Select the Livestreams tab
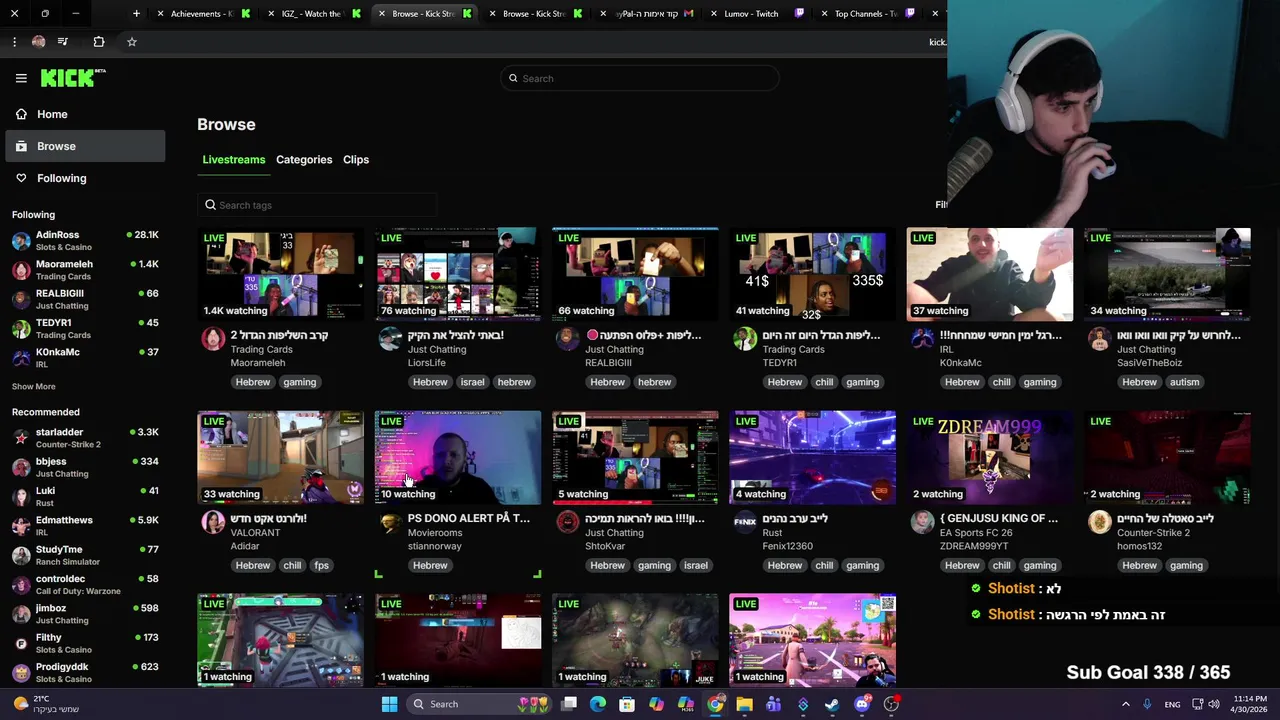This screenshot has width=1280, height=720. (x=234, y=160)
